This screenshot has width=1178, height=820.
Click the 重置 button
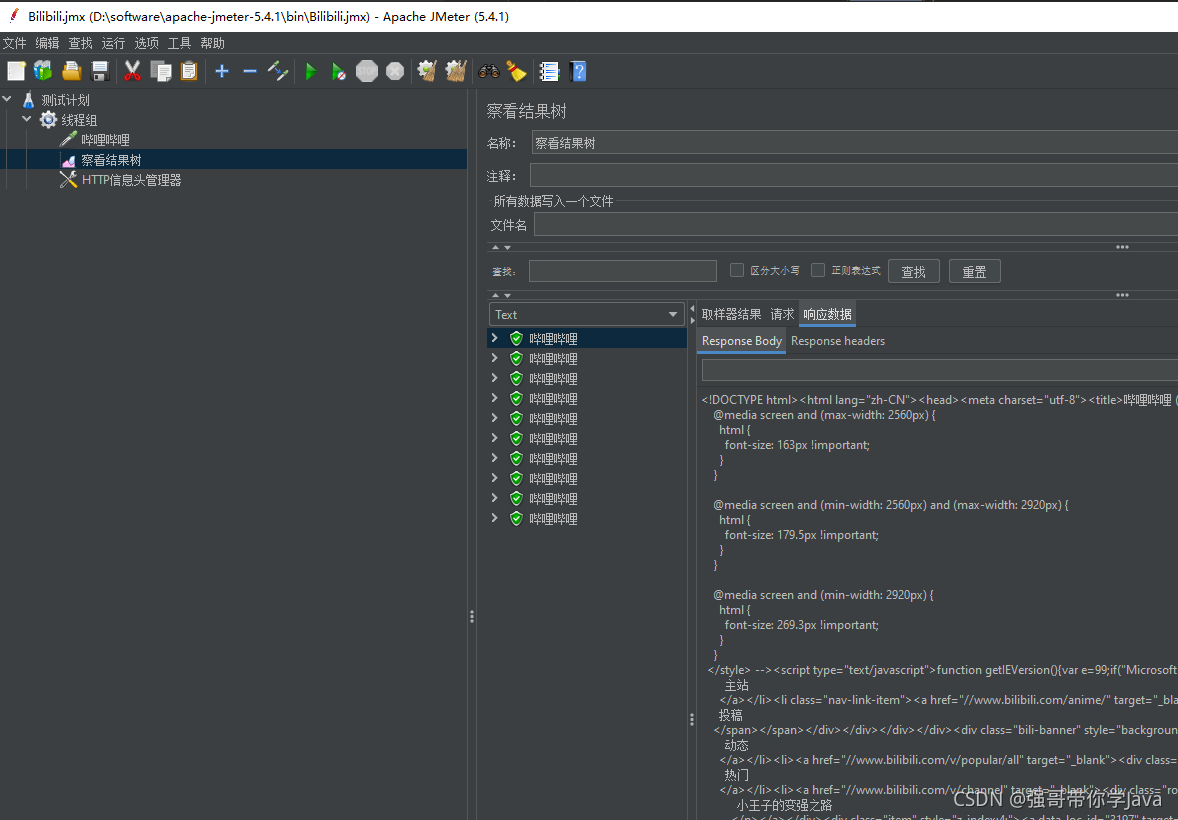(974, 271)
